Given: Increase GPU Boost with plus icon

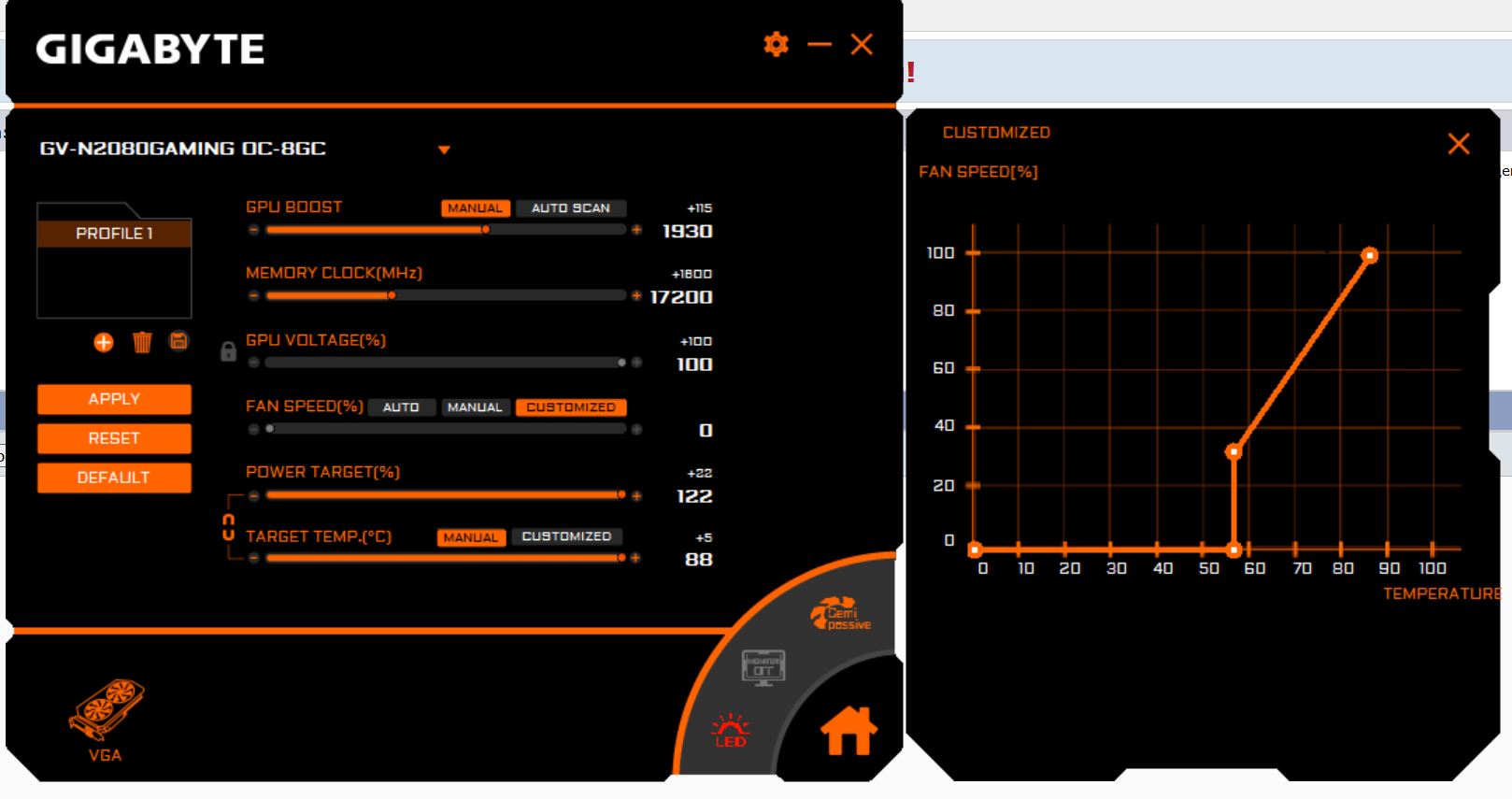Looking at the screenshot, I should pyautogui.click(x=636, y=230).
